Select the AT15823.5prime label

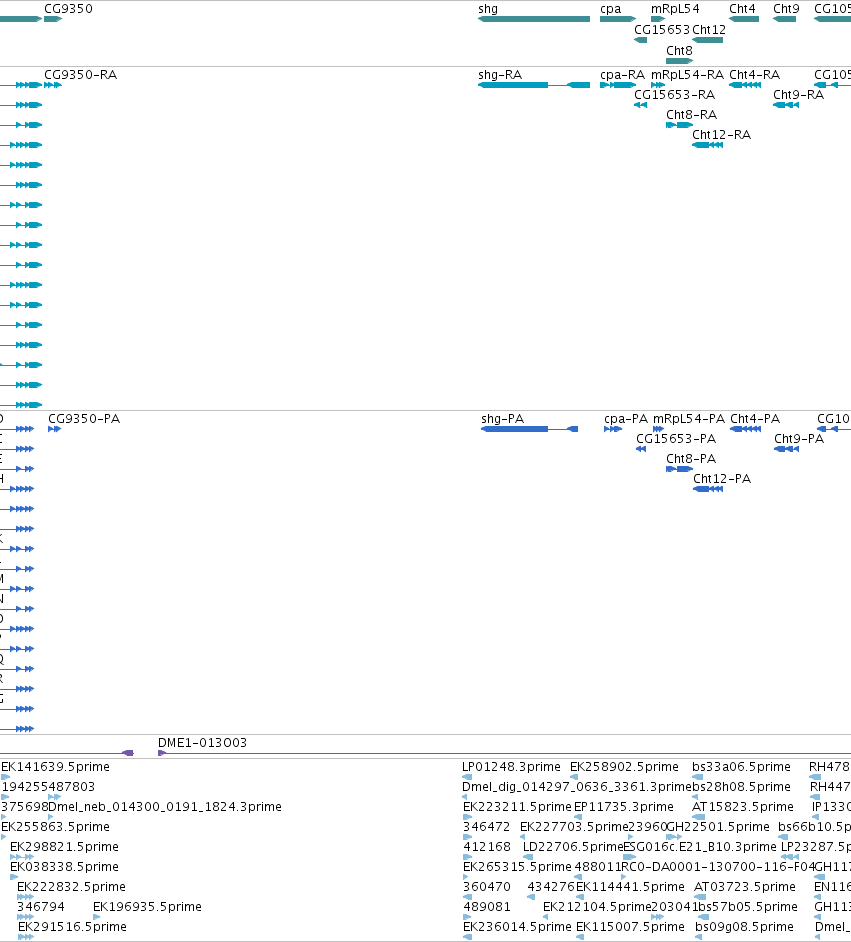pos(743,807)
